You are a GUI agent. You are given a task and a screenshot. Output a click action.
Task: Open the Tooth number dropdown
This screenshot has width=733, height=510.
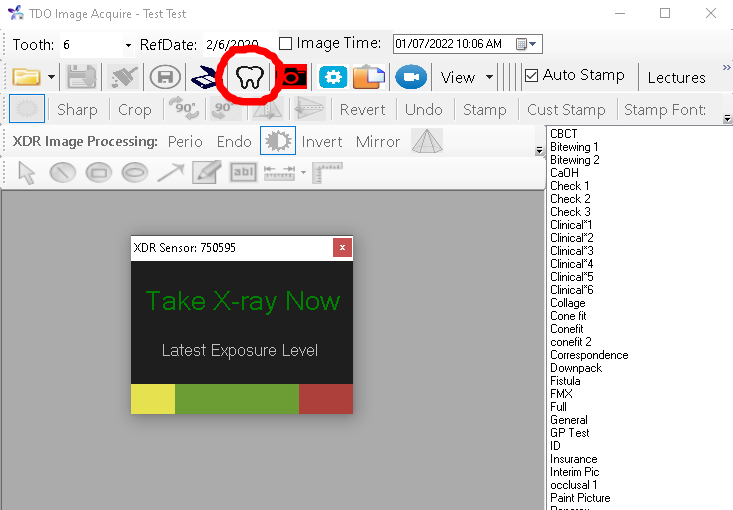point(128,45)
